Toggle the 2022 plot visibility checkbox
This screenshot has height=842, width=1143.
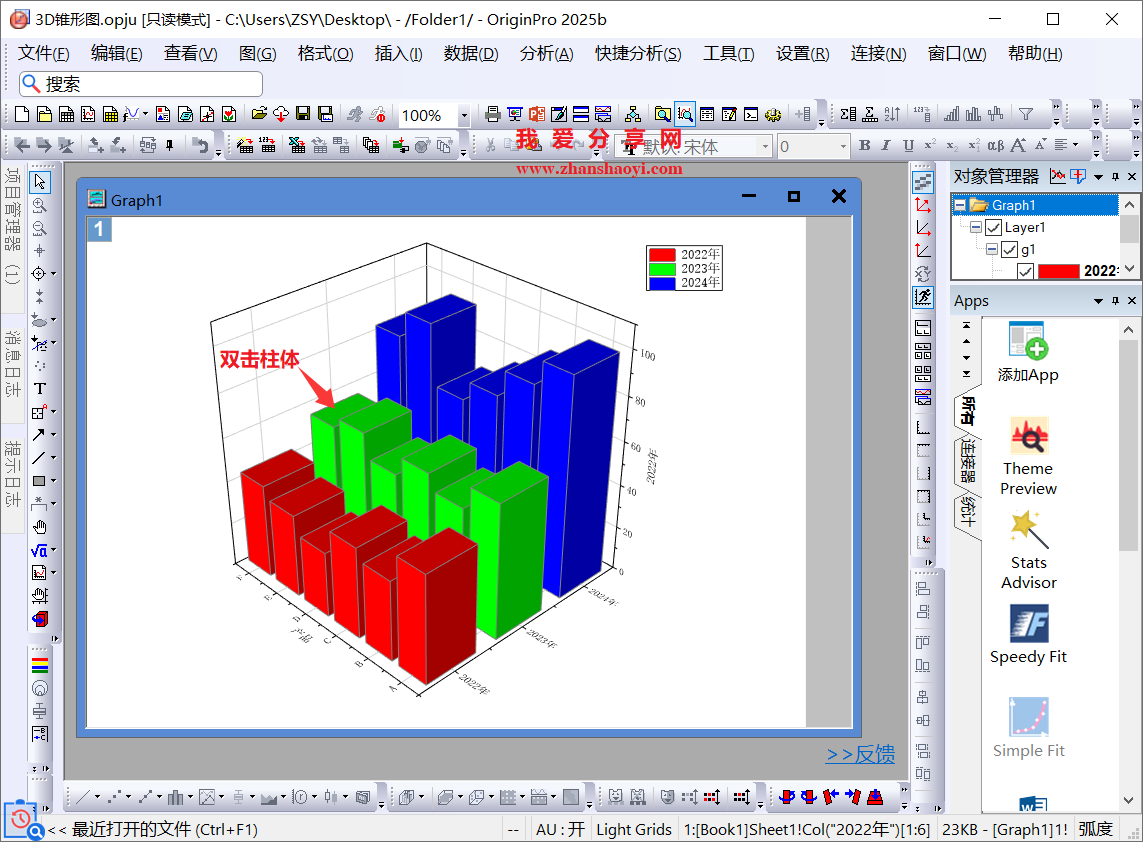1025,271
